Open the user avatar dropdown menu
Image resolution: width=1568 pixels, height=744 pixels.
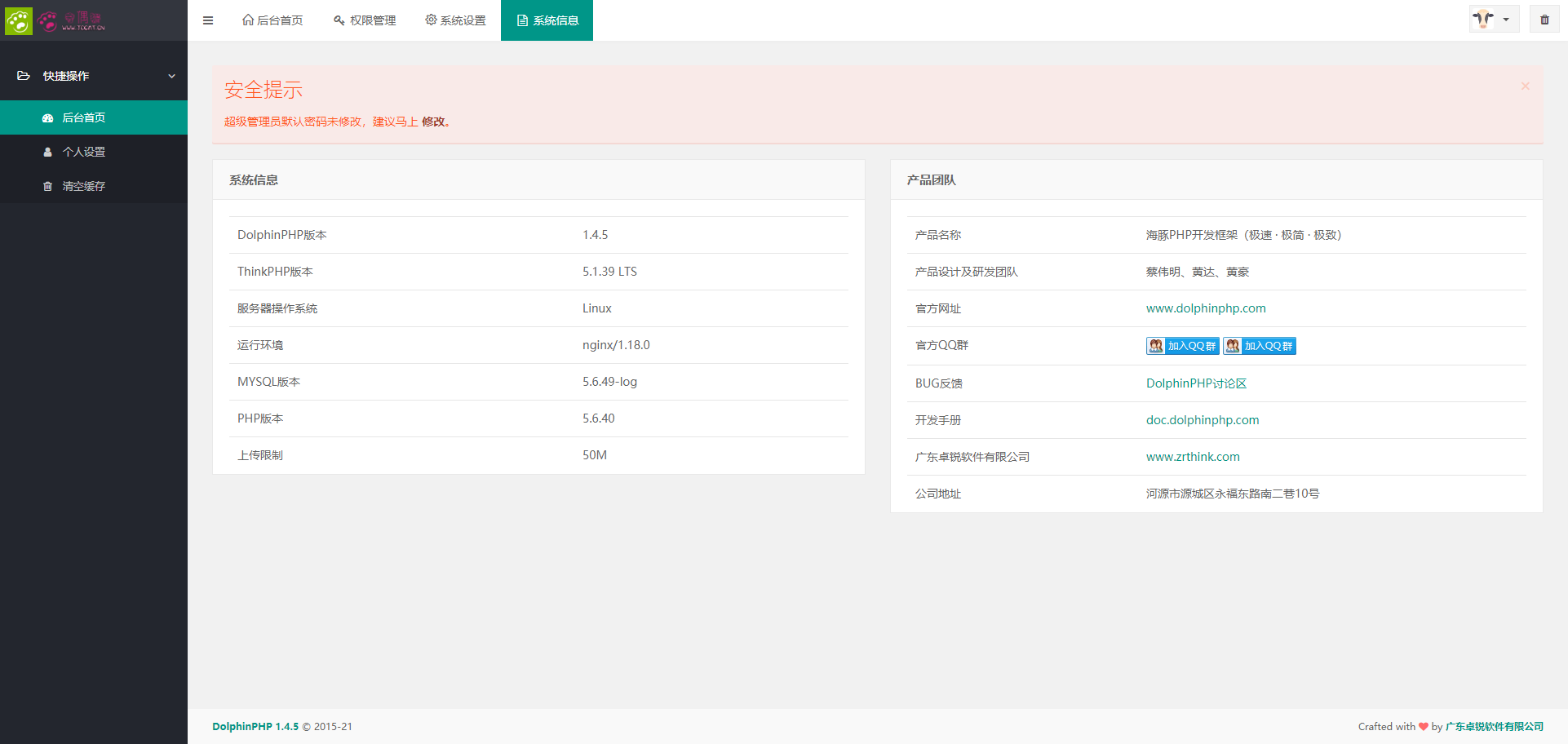(1494, 20)
